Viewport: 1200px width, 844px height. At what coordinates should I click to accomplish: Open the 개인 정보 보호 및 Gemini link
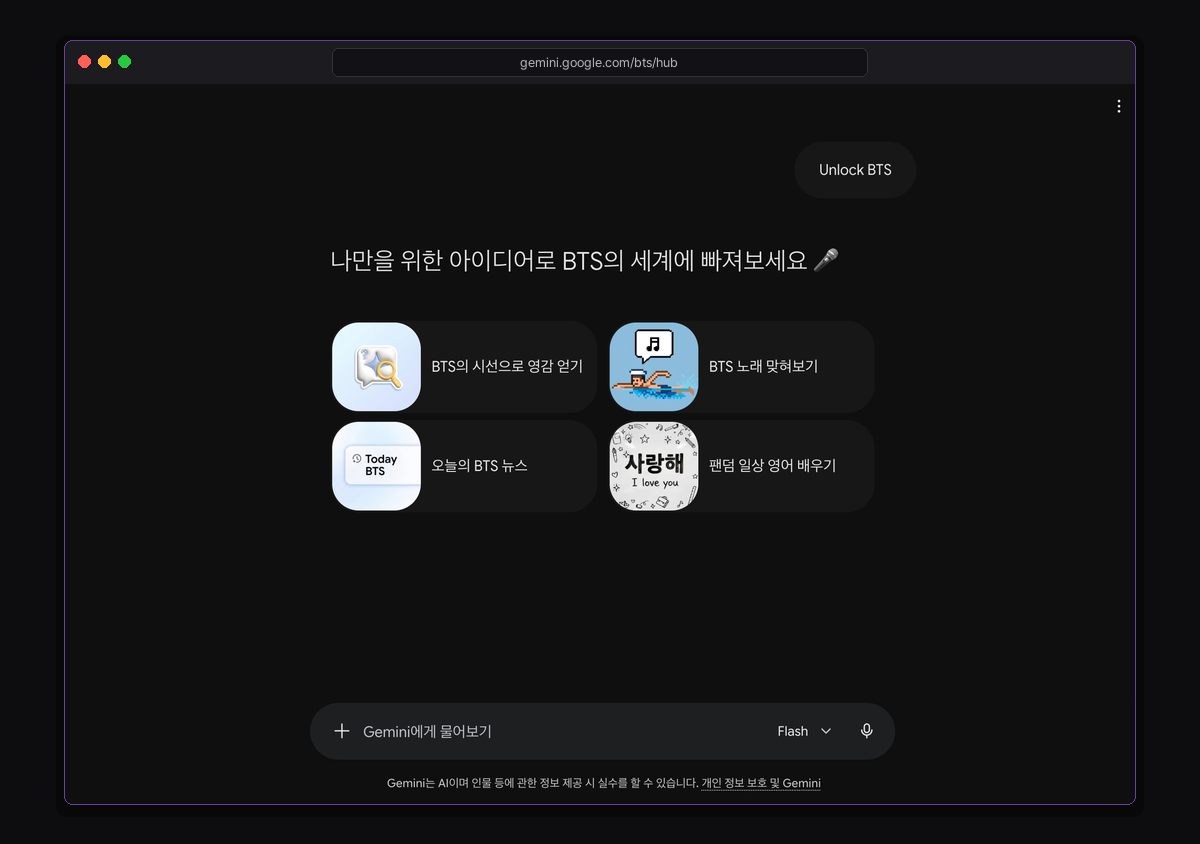tap(761, 783)
